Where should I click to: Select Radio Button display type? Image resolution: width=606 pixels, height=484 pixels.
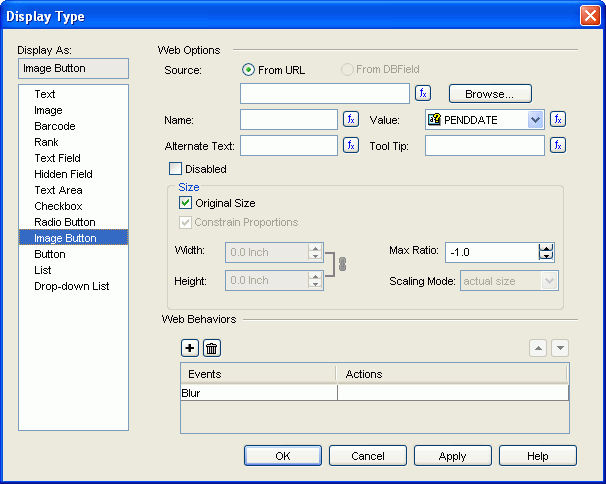(73, 222)
